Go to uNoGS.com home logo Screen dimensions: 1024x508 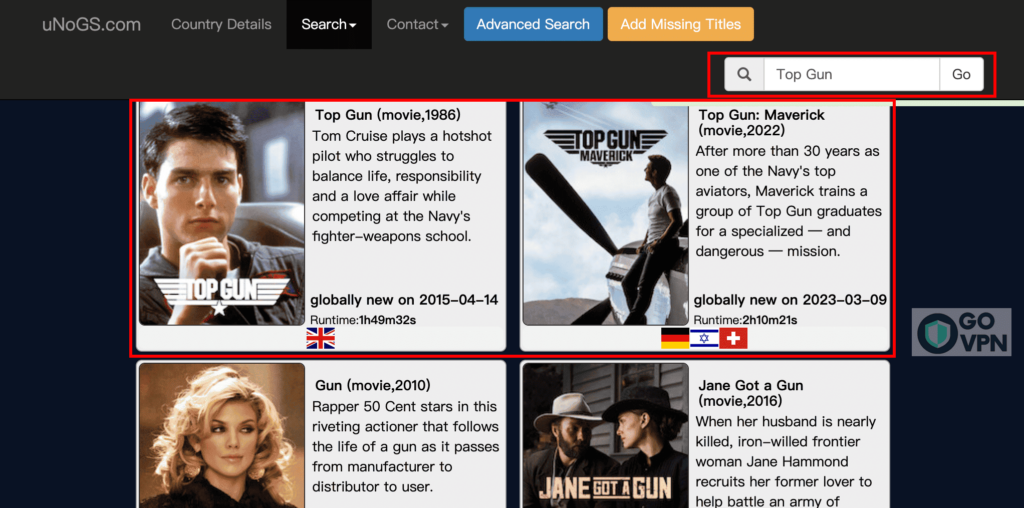click(x=91, y=24)
